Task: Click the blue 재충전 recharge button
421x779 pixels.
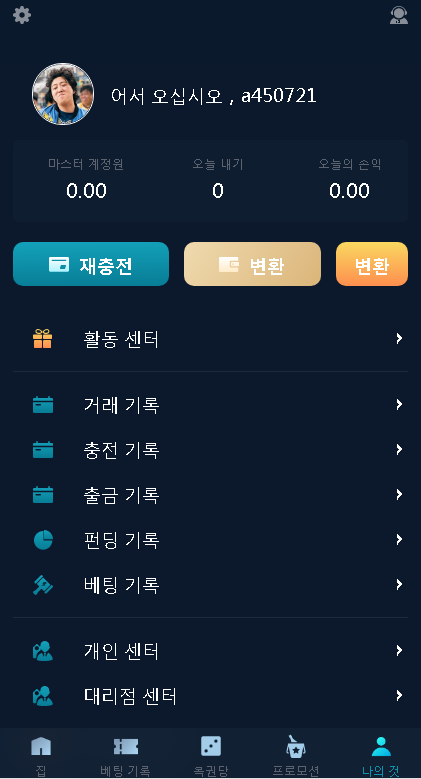Action: [91, 264]
